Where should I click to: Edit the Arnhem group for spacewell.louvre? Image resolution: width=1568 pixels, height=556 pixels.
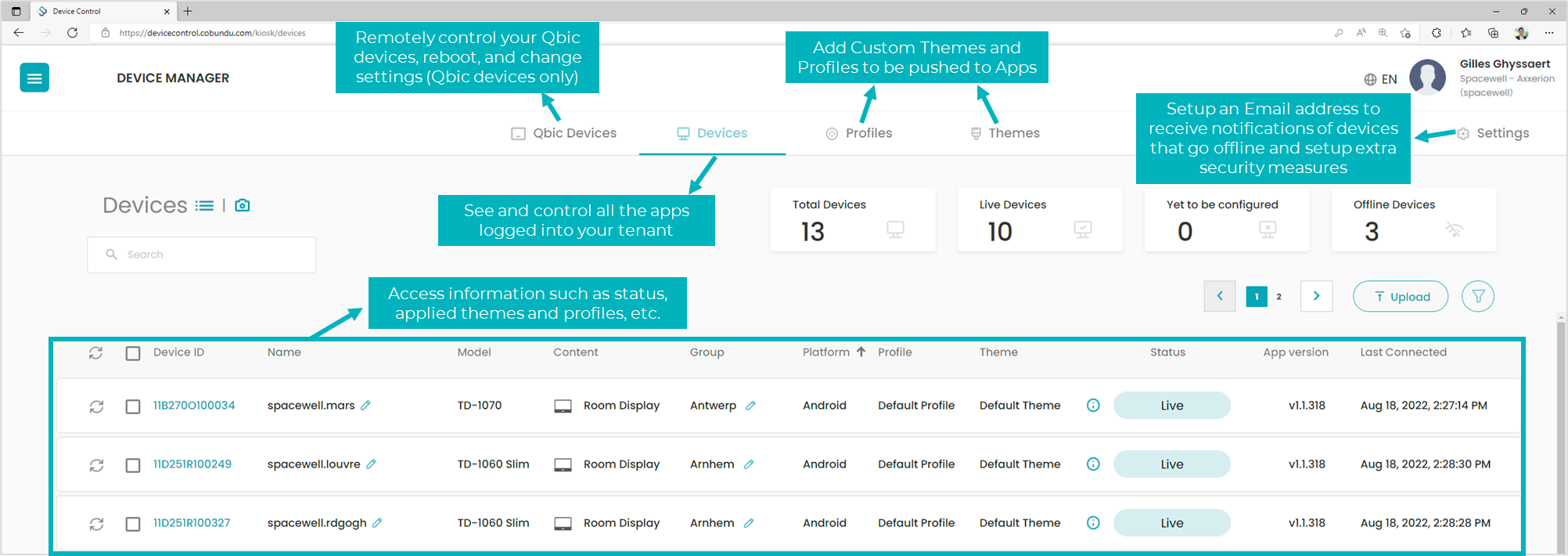(x=749, y=464)
